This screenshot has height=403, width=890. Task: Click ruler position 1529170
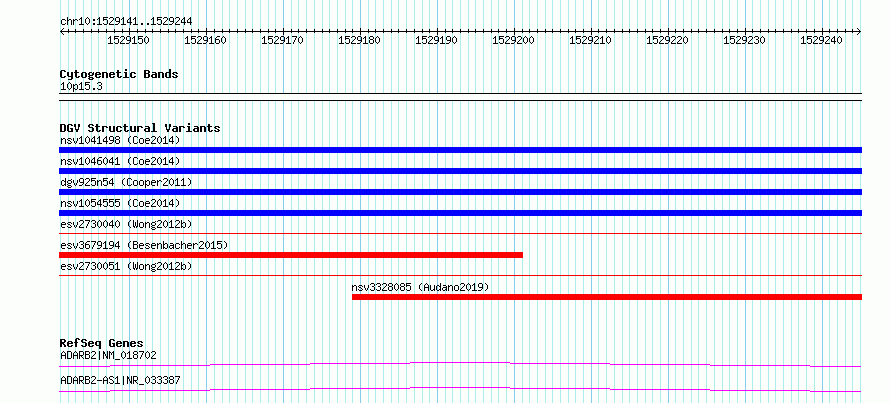(282, 40)
